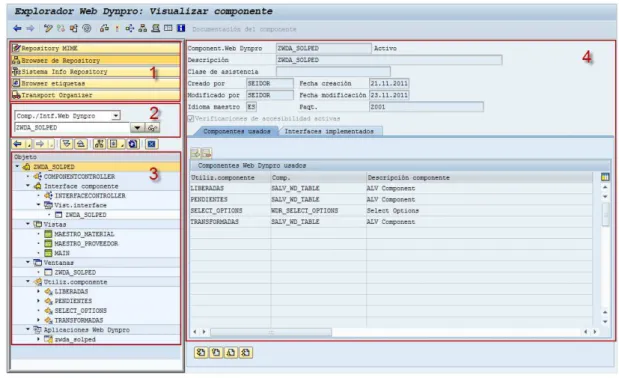619x378 pixels.
Task: Click the back arrow in the object list toolbar
Action: click(x=17, y=144)
